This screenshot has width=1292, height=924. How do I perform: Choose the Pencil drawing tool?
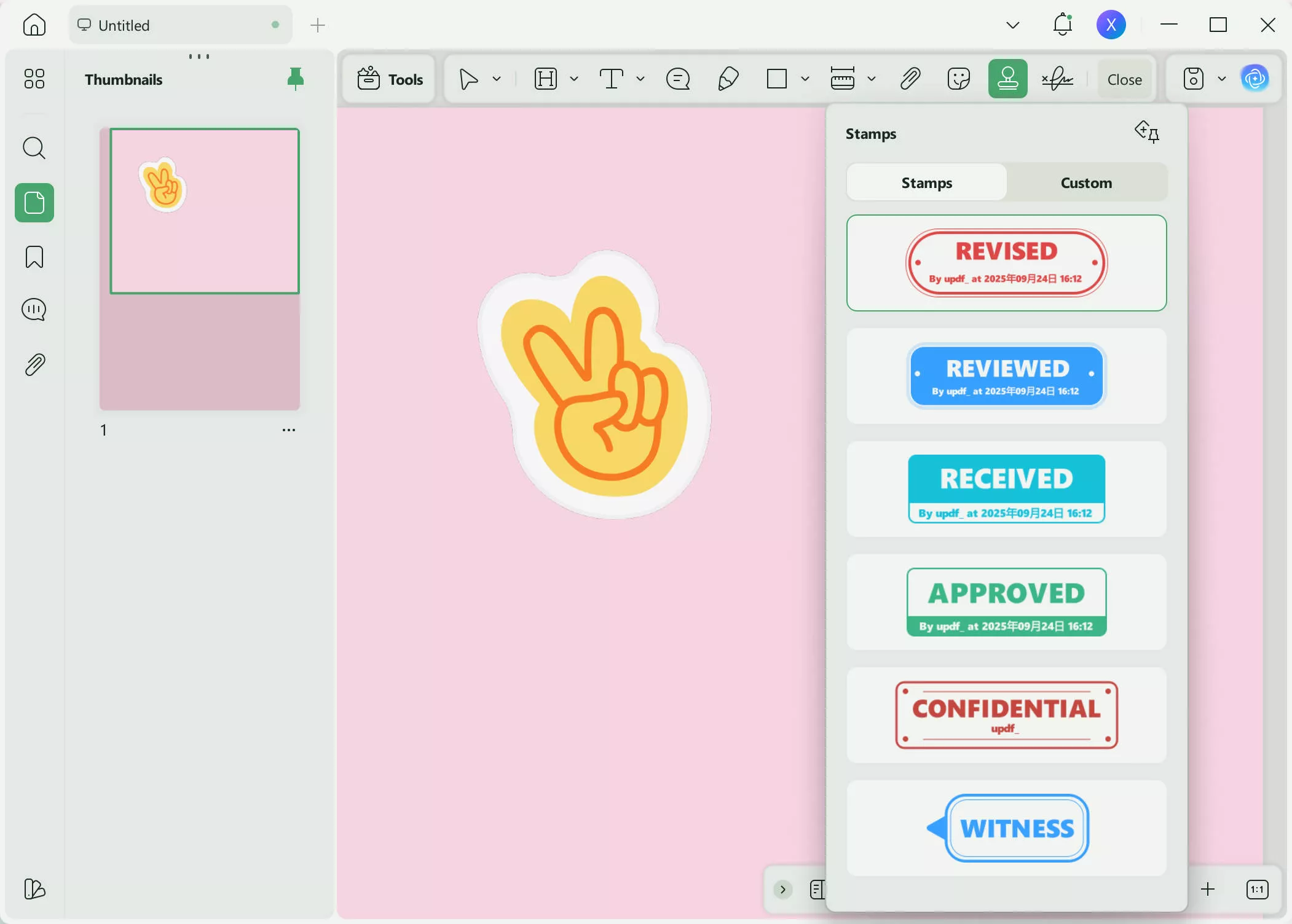(x=728, y=79)
